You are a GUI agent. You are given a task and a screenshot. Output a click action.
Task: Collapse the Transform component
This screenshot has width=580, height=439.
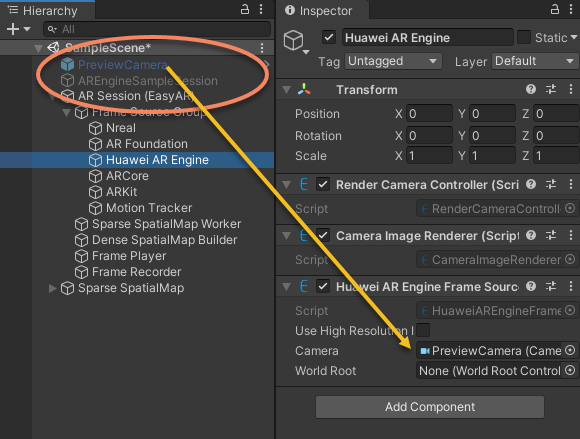[286, 90]
